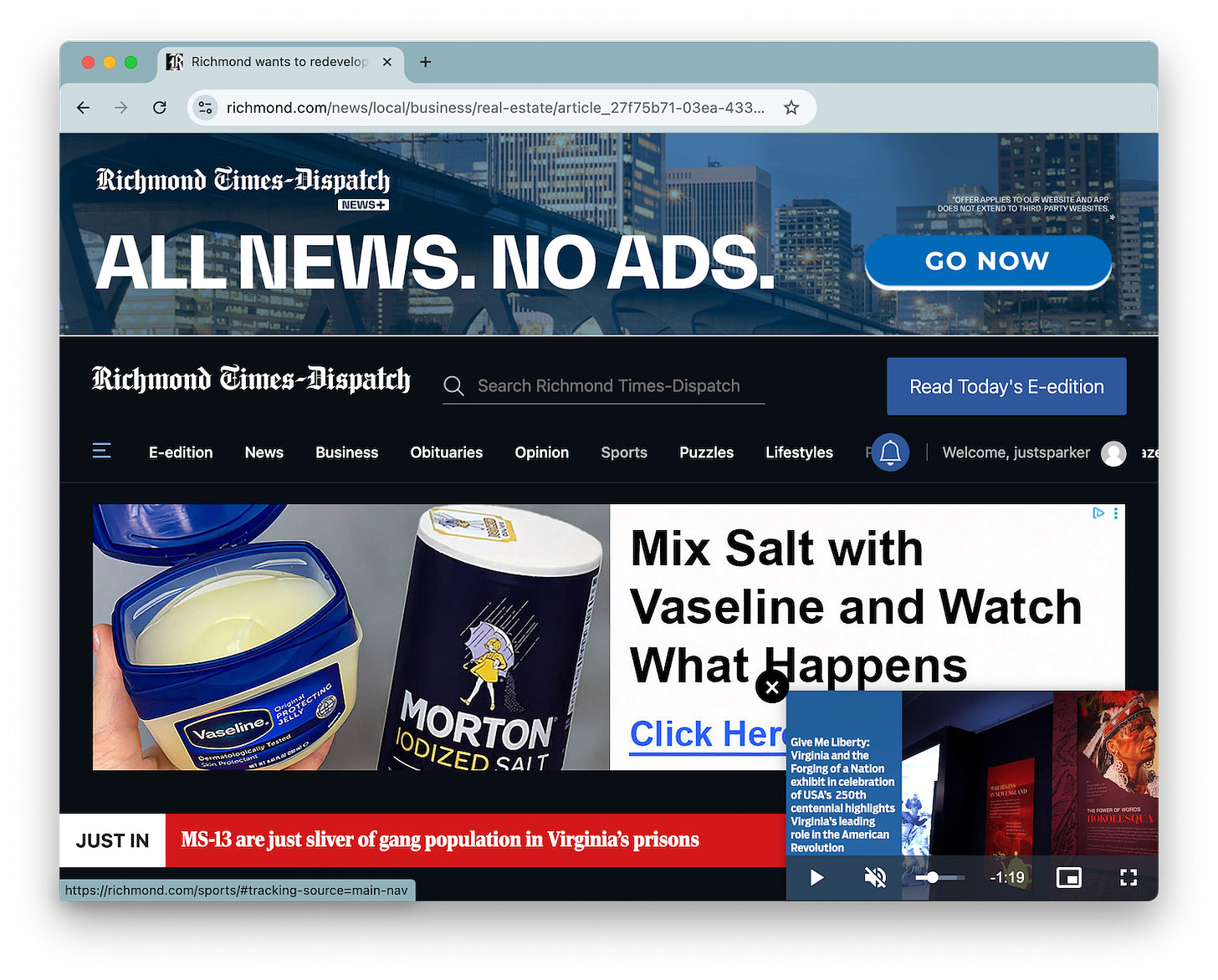This screenshot has height=980, width=1218.
Task: Click the Click Here ad link
Action: click(708, 734)
